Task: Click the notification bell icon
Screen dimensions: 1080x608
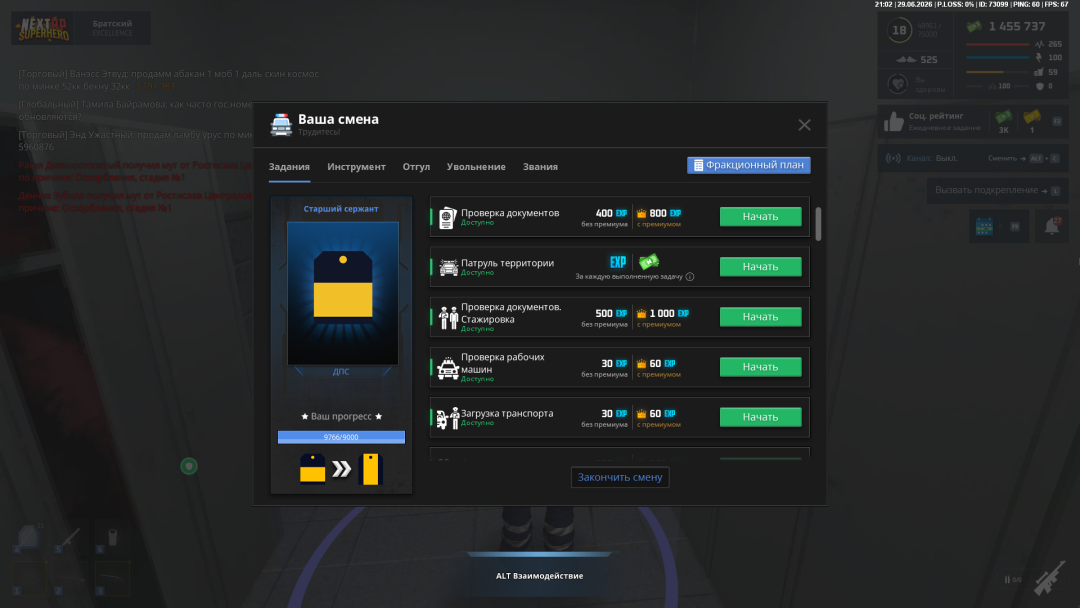Action: coord(1052,226)
